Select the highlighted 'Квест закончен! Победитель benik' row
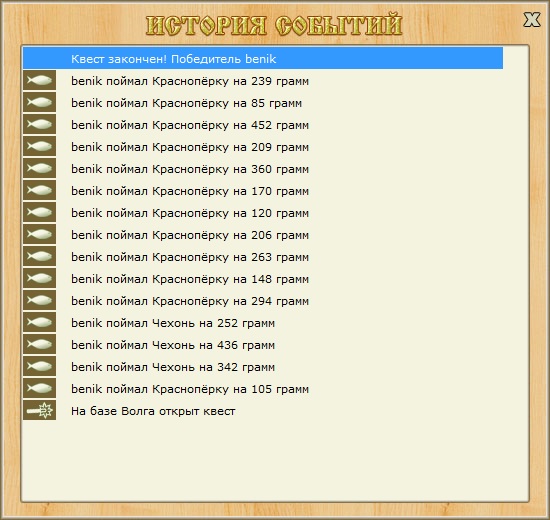 (263, 58)
